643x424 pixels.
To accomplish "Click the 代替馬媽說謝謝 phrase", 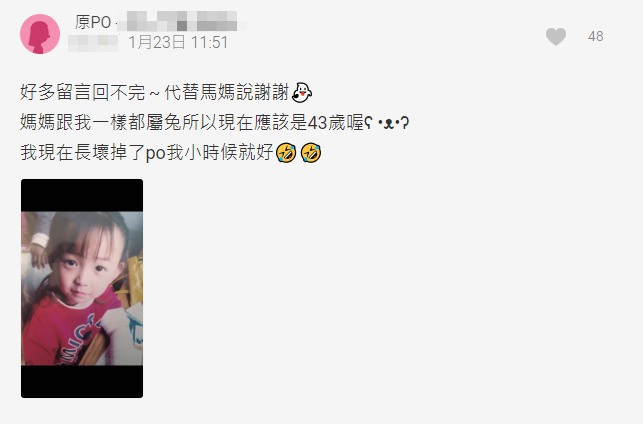I will (227, 92).
